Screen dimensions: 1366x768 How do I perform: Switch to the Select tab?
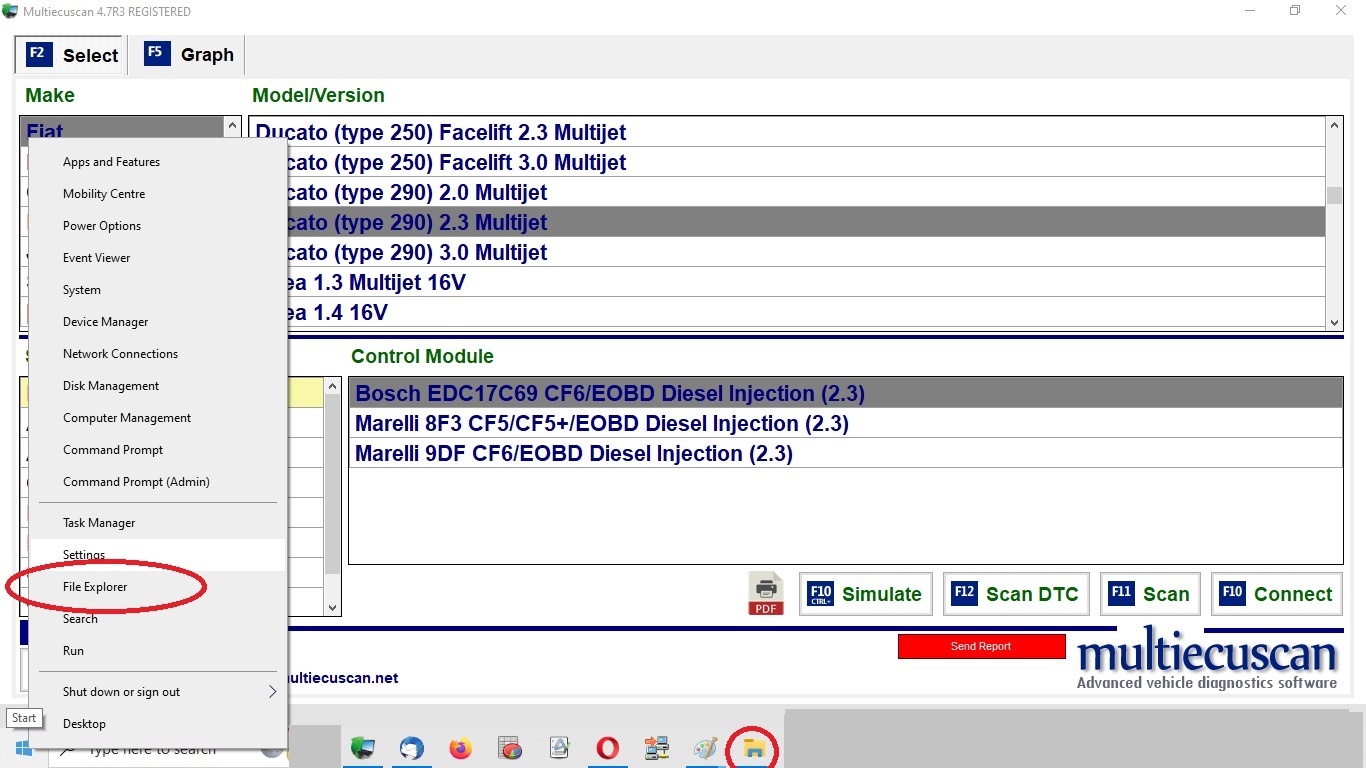click(72, 55)
